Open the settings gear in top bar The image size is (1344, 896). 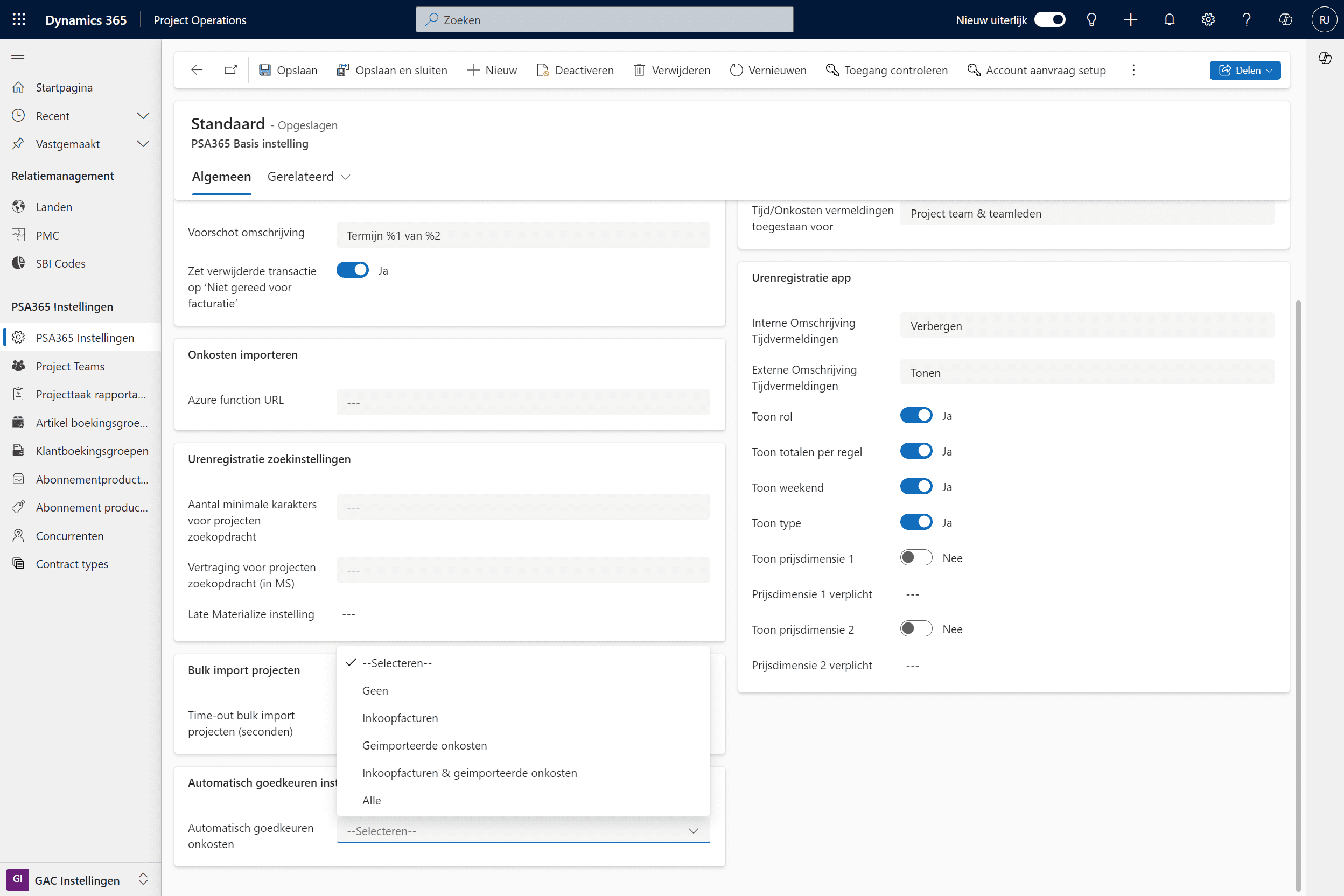pos(1208,20)
